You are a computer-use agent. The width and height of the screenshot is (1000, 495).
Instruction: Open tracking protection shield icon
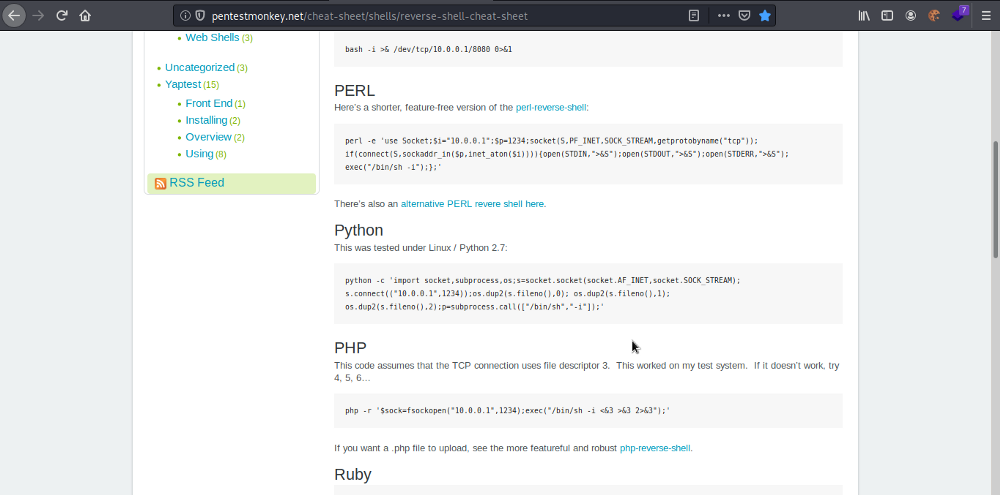pos(200,16)
